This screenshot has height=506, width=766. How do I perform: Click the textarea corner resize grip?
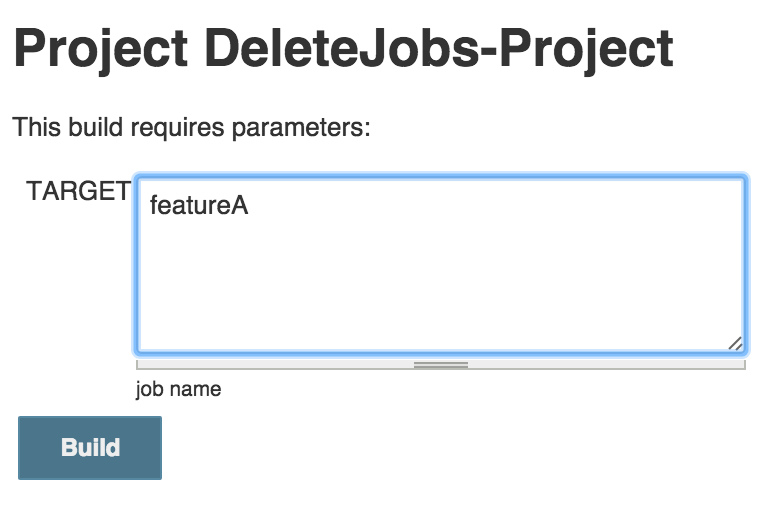coord(735,343)
